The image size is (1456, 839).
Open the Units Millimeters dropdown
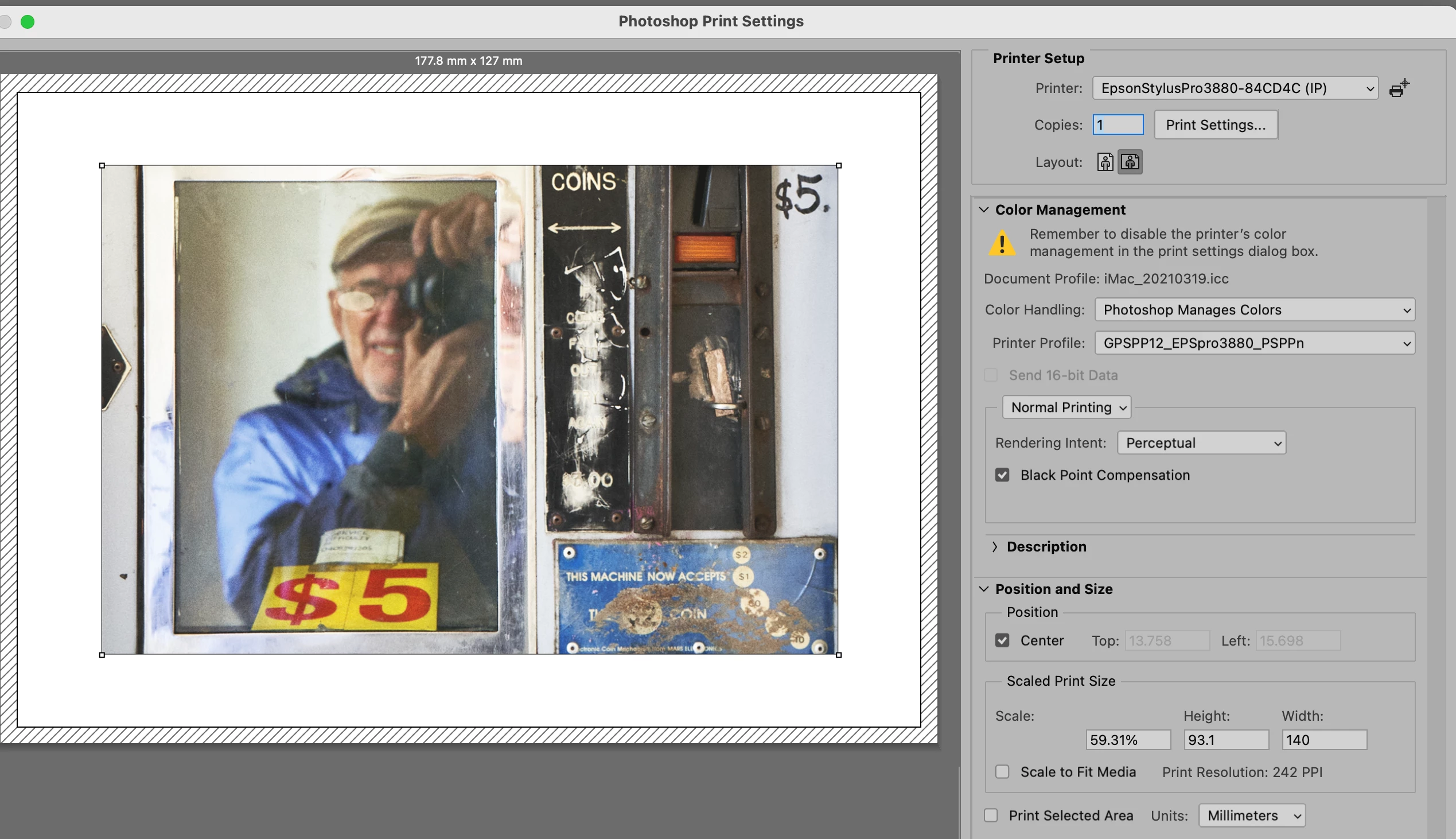pyautogui.click(x=1251, y=815)
